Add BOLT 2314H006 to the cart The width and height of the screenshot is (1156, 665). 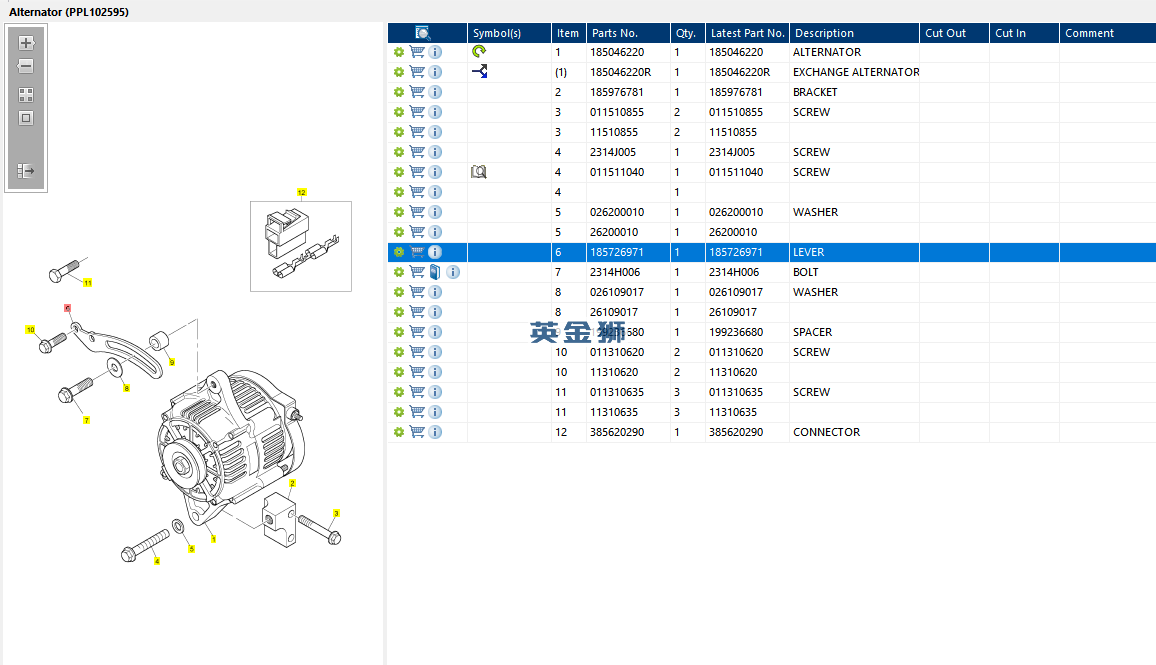click(x=417, y=272)
